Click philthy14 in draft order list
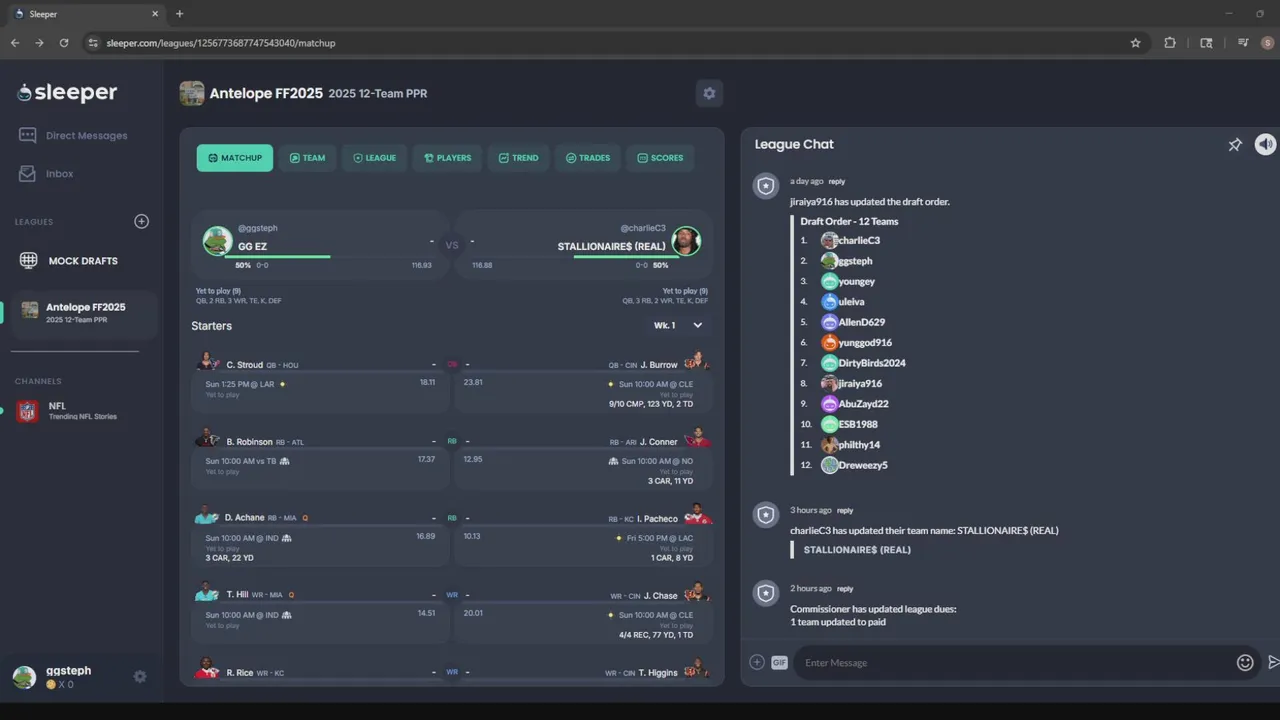 pyautogui.click(x=851, y=445)
